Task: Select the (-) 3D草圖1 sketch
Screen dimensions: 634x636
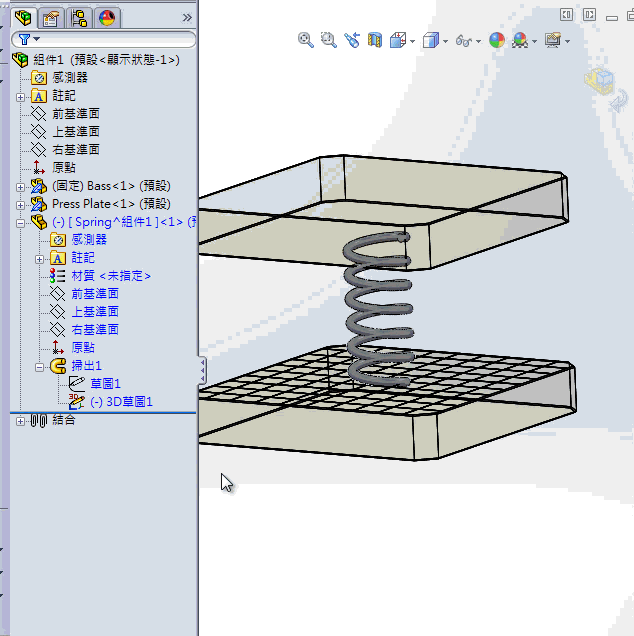Action: [121, 402]
